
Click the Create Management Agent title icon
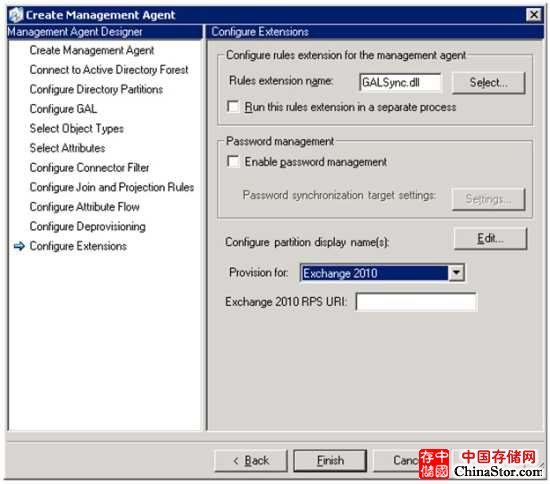click(x=15, y=15)
